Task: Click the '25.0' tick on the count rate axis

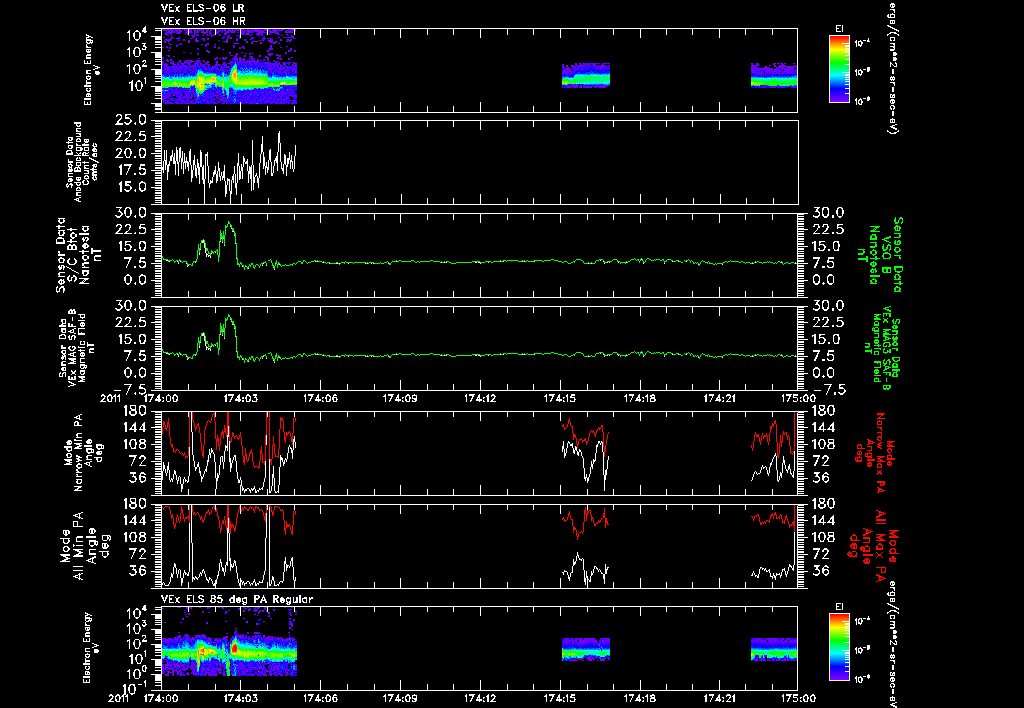Action: (x=132, y=120)
